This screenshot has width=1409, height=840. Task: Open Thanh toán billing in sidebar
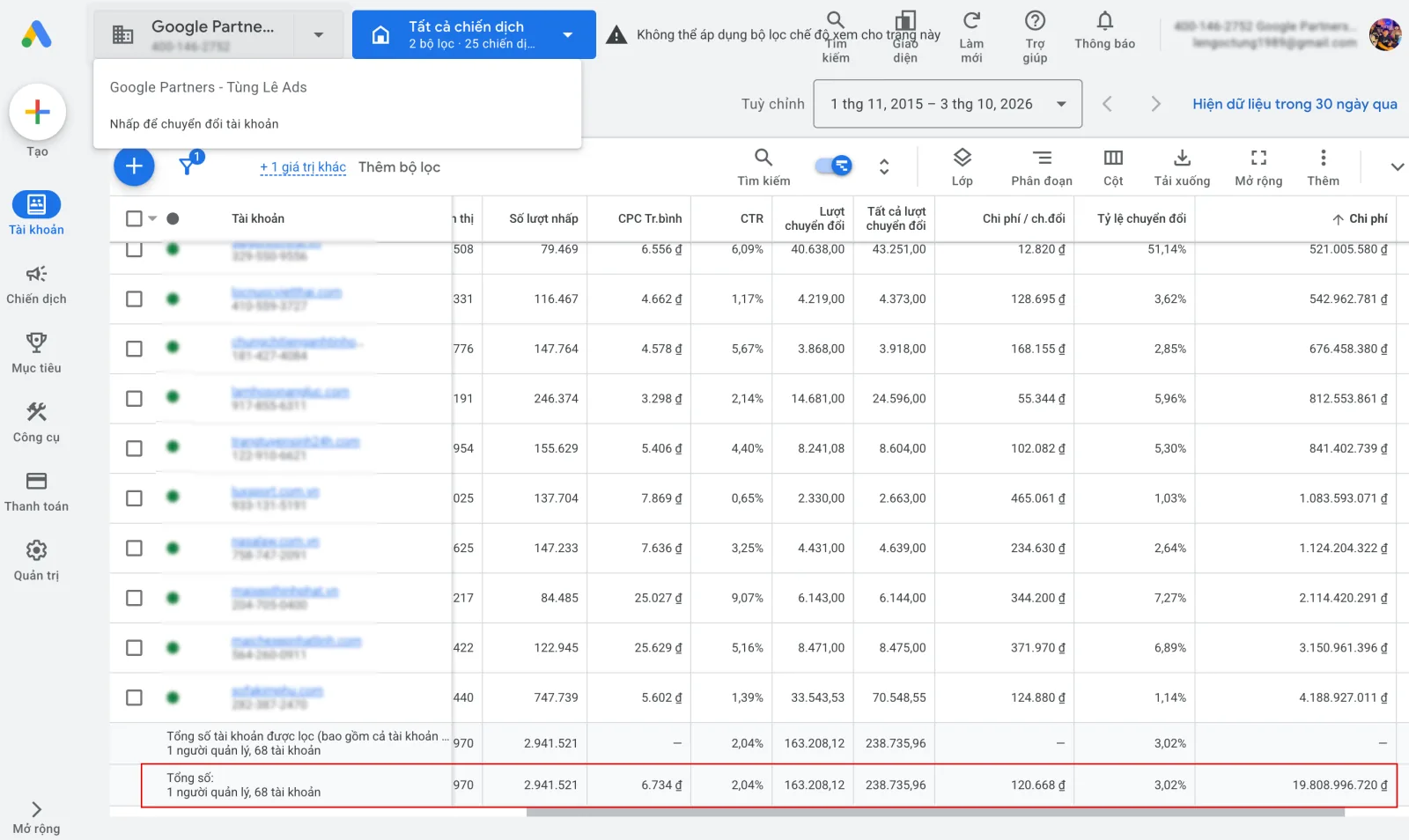pos(36,492)
